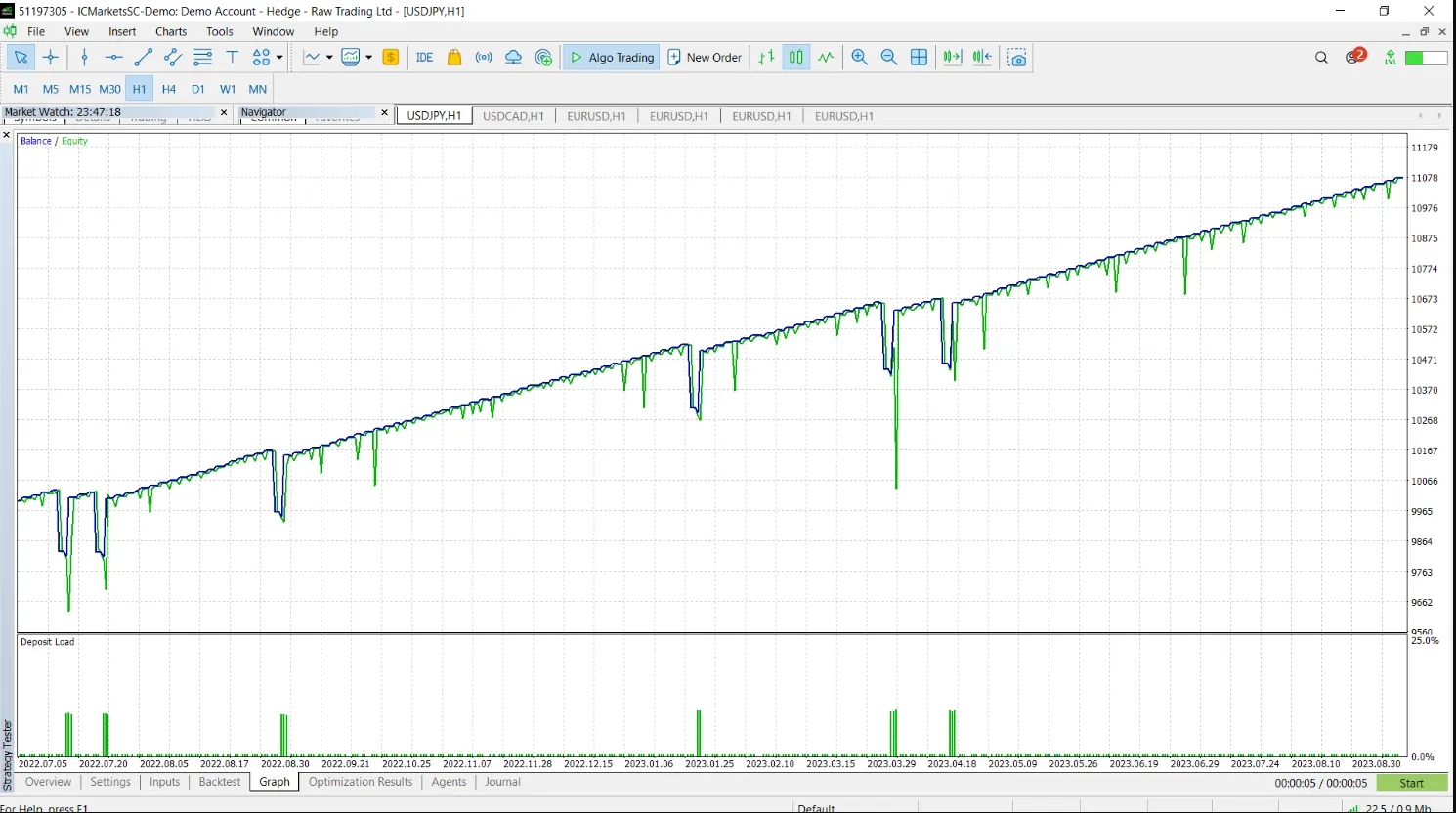Select the equidistant channel tool
The width and height of the screenshot is (1456, 813).
pos(173,58)
